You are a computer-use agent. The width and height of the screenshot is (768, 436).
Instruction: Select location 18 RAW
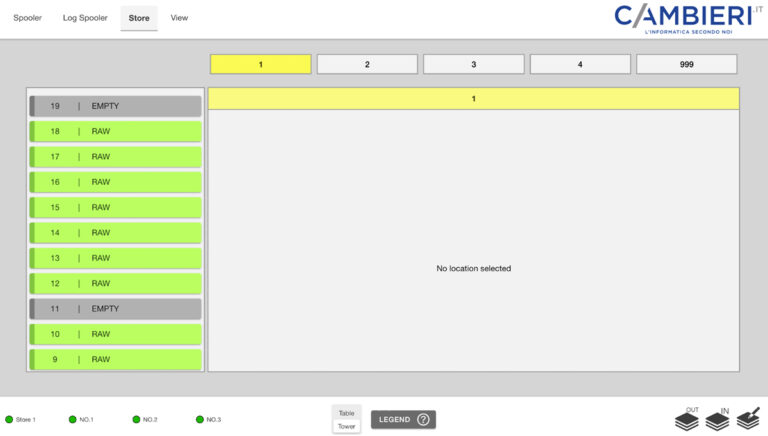pos(115,131)
